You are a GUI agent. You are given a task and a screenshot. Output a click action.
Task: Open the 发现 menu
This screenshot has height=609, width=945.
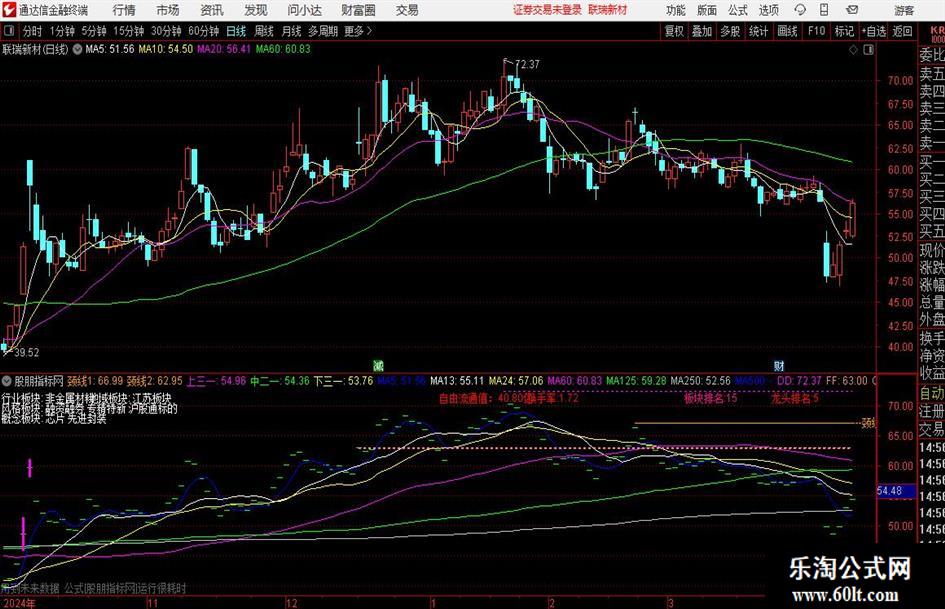pos(256,10)
